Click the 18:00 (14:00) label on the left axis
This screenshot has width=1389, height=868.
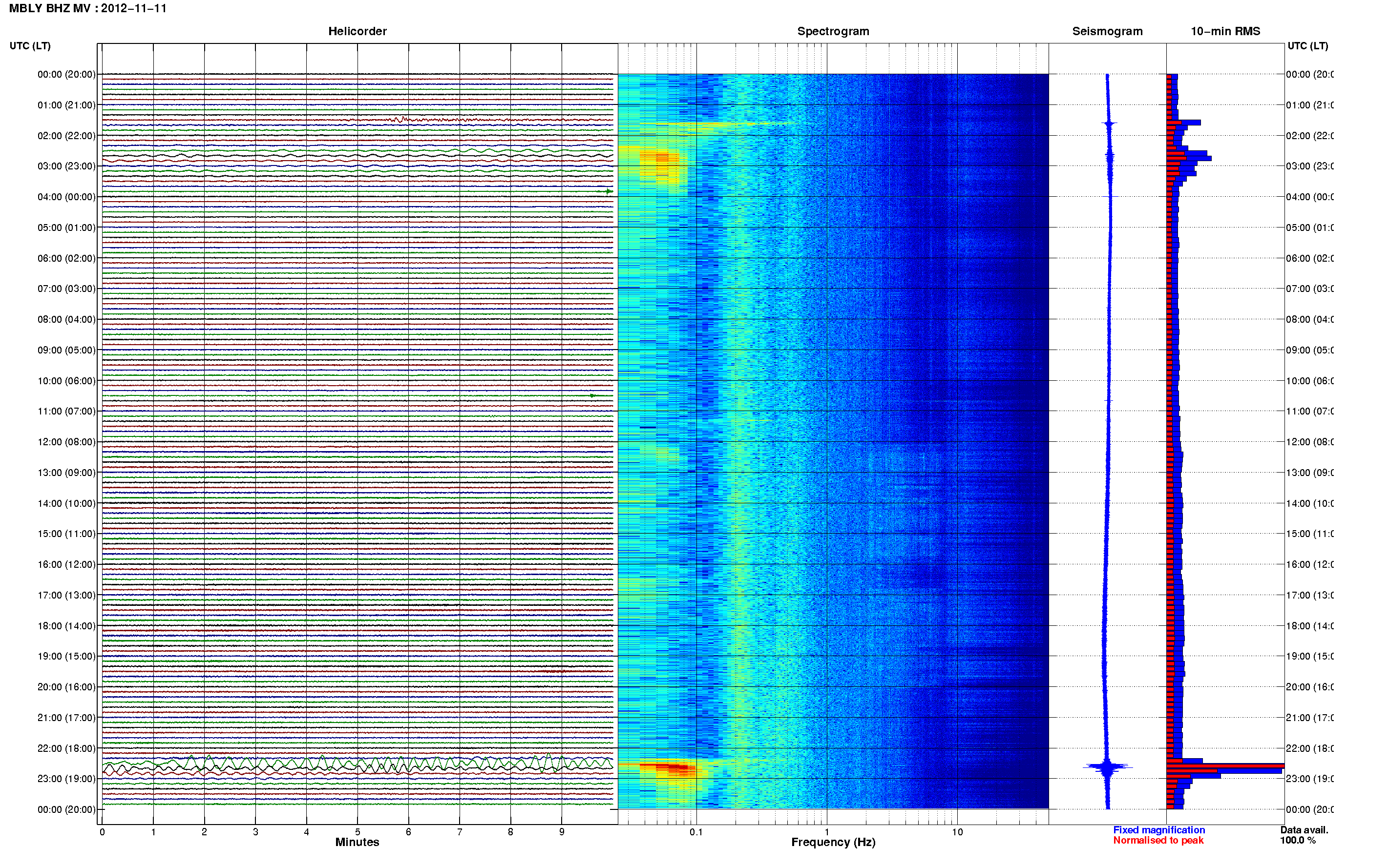(x=66, y=626)
